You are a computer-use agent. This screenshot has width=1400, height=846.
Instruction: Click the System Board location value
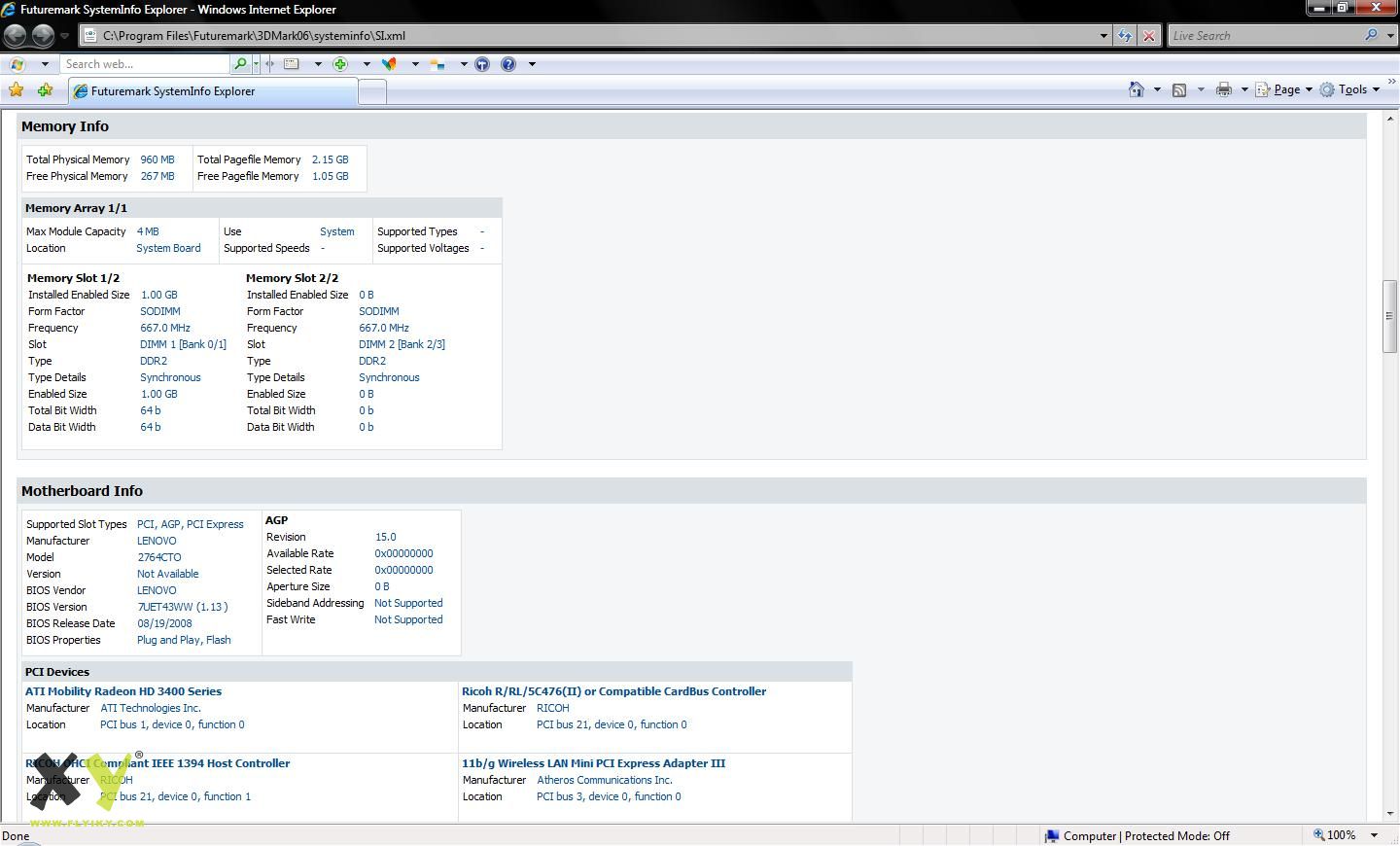tap(168, 248)
